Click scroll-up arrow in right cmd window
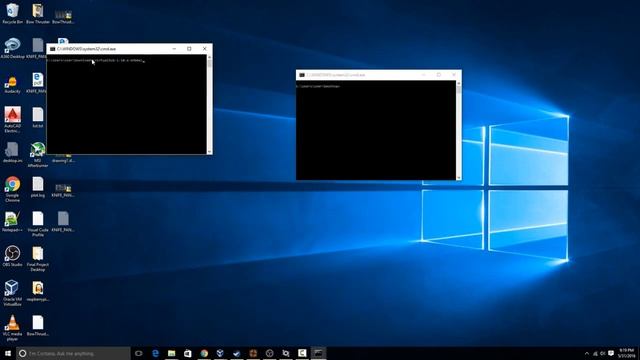The width and height of the screenshot is (640, 360). click(459, 83)
